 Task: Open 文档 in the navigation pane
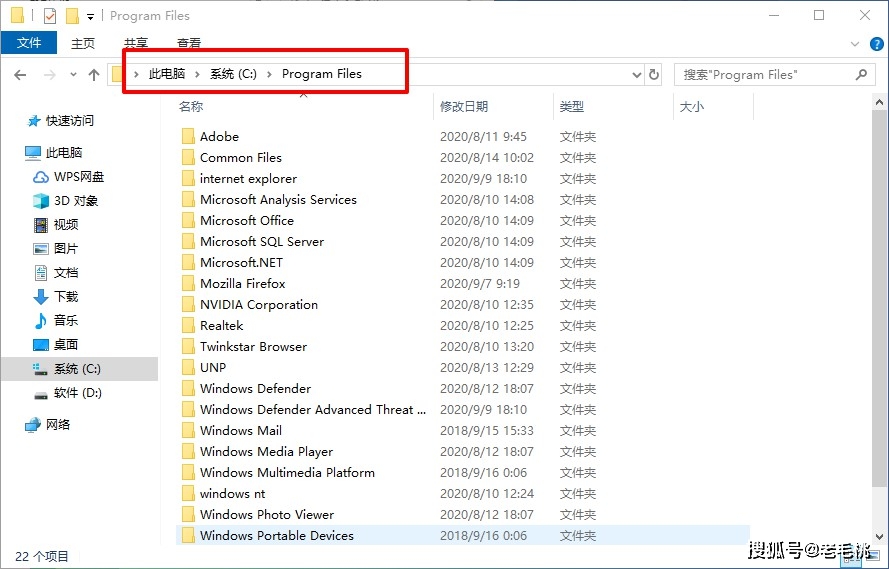[56, 273]
